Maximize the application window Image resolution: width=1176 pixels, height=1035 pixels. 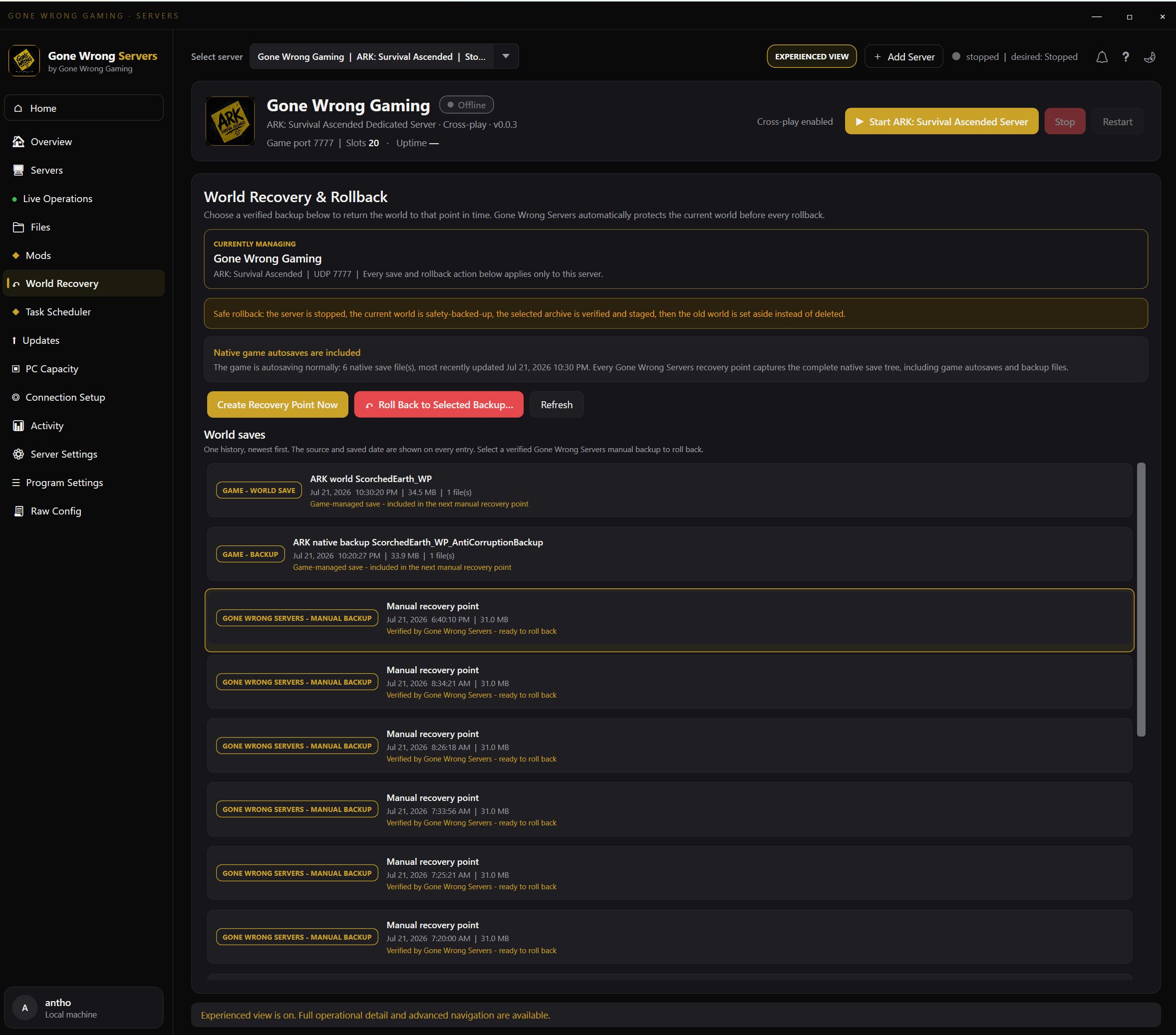click(x=1130, y=16)
